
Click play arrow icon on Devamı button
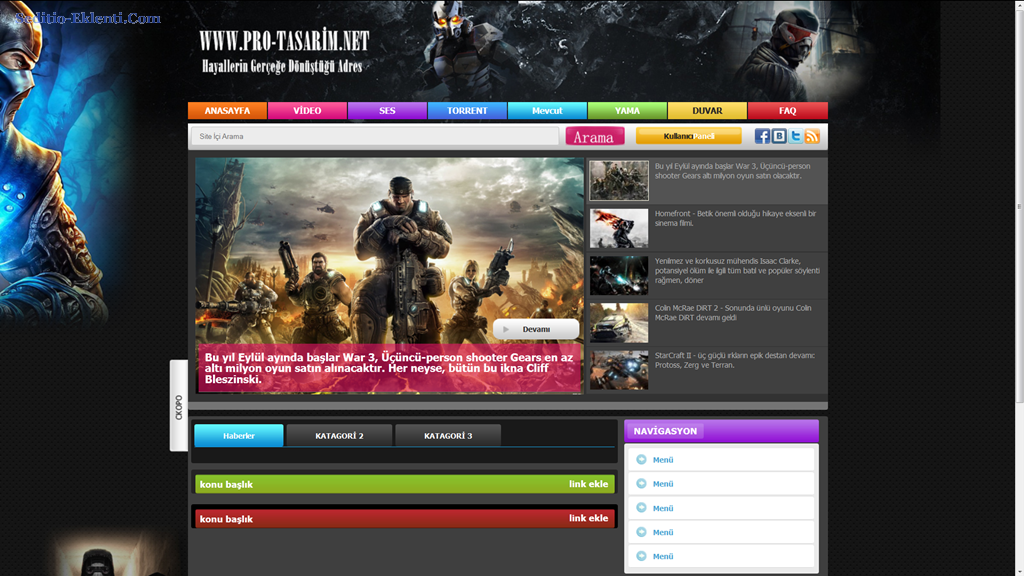point(506,329)
